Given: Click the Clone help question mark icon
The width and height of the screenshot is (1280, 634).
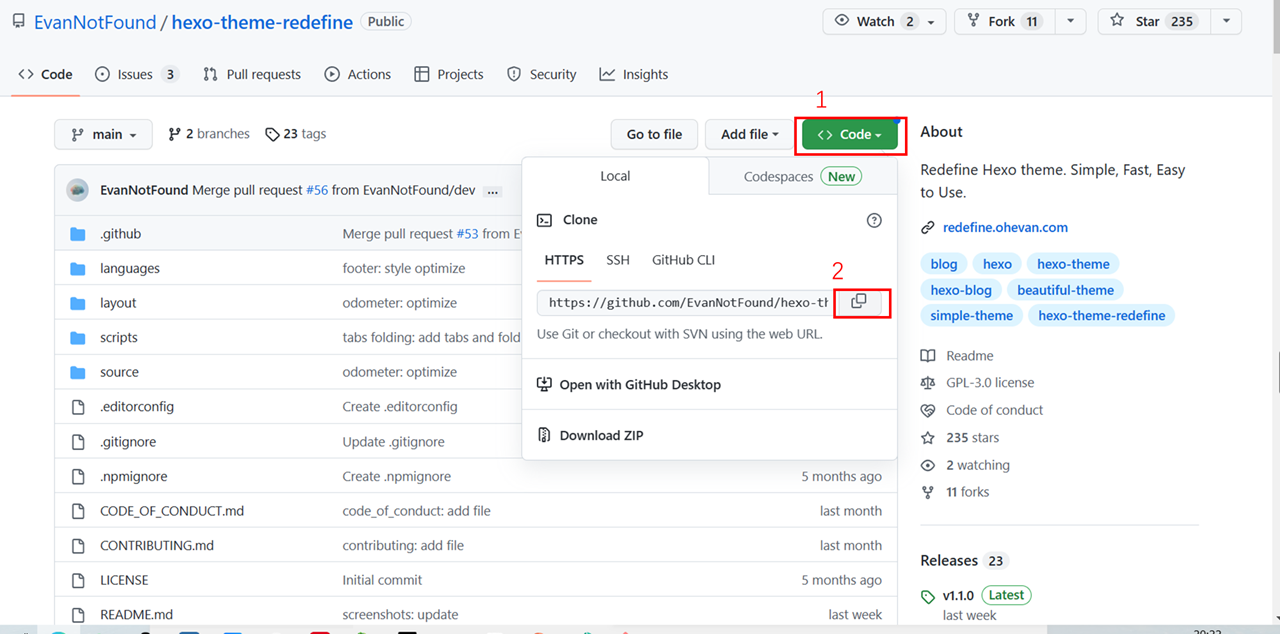Looking at the screenshot, I should [874, 220].
